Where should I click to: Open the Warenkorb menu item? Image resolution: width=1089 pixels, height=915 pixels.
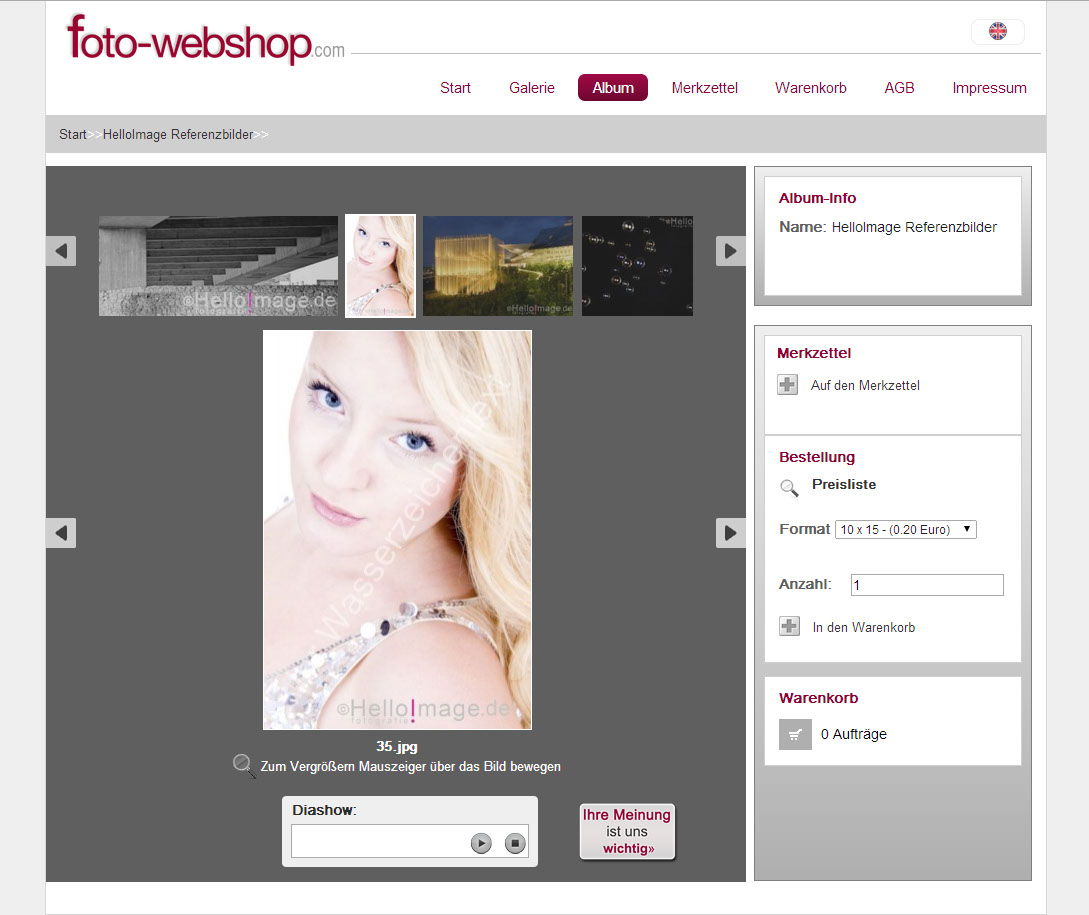(x=810, y=88)
